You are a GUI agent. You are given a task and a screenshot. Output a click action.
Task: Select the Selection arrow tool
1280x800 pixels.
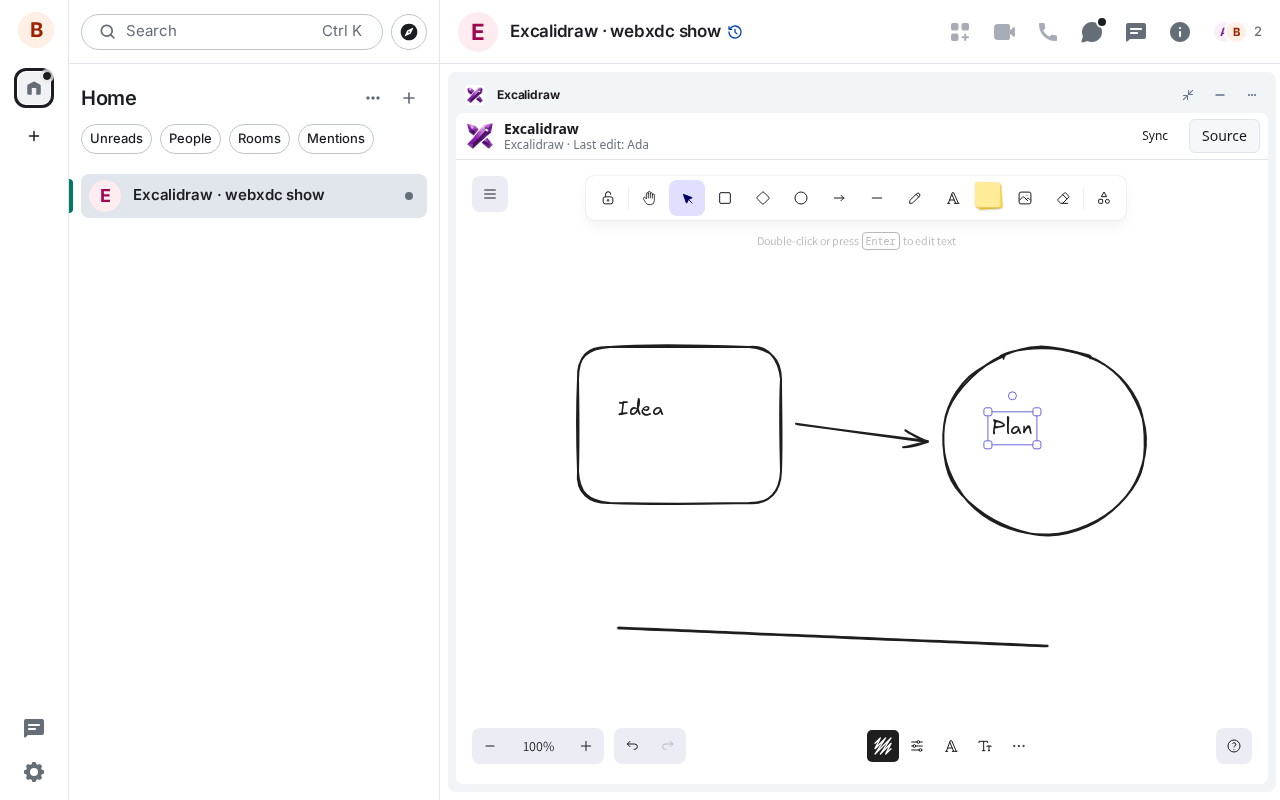pyautogui.click(x=687, y=198)
